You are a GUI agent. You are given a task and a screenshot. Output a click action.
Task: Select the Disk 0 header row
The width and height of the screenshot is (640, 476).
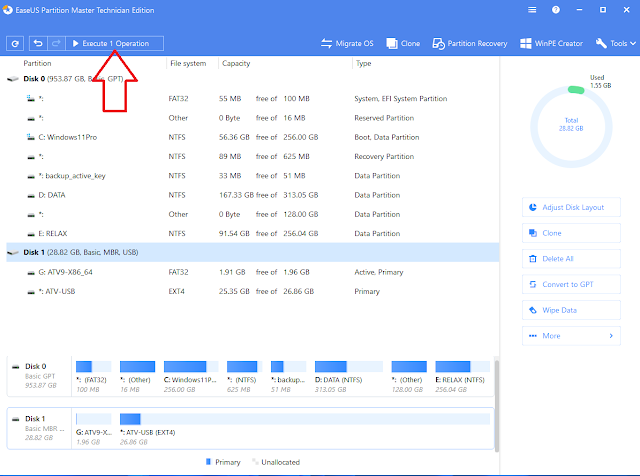click(253, 79)
